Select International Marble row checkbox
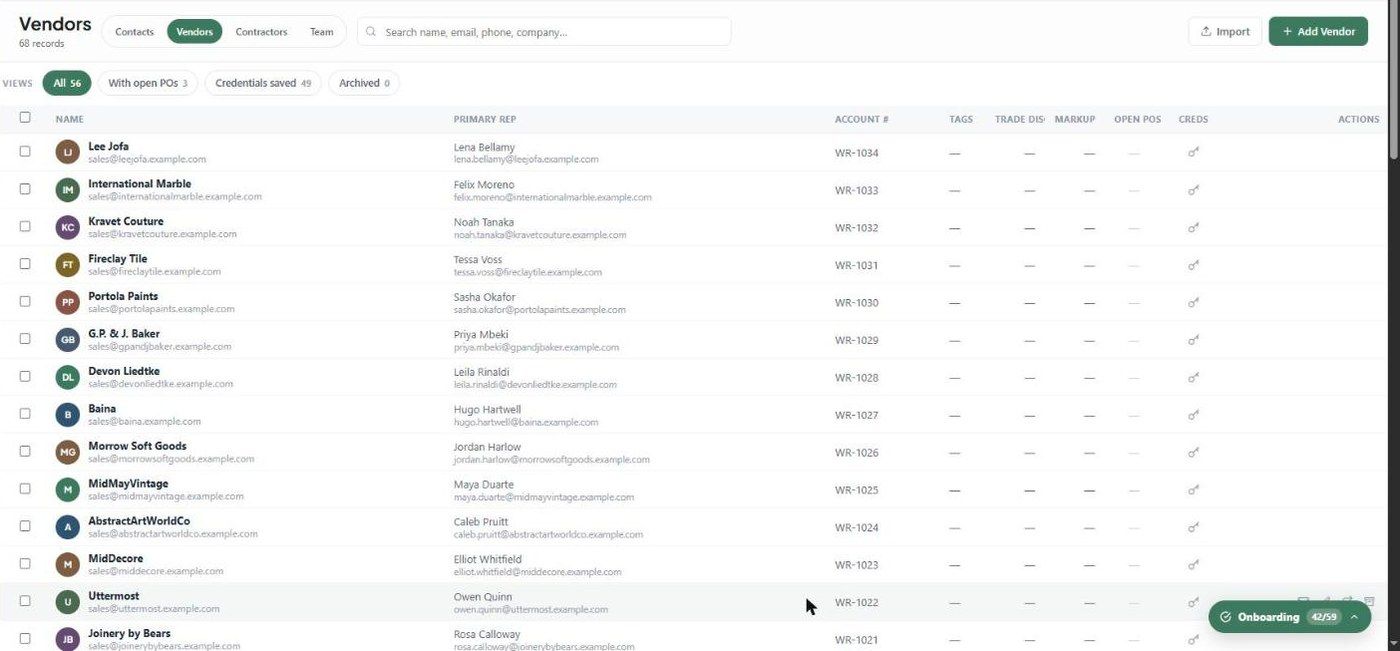 [x=25, y=188]
